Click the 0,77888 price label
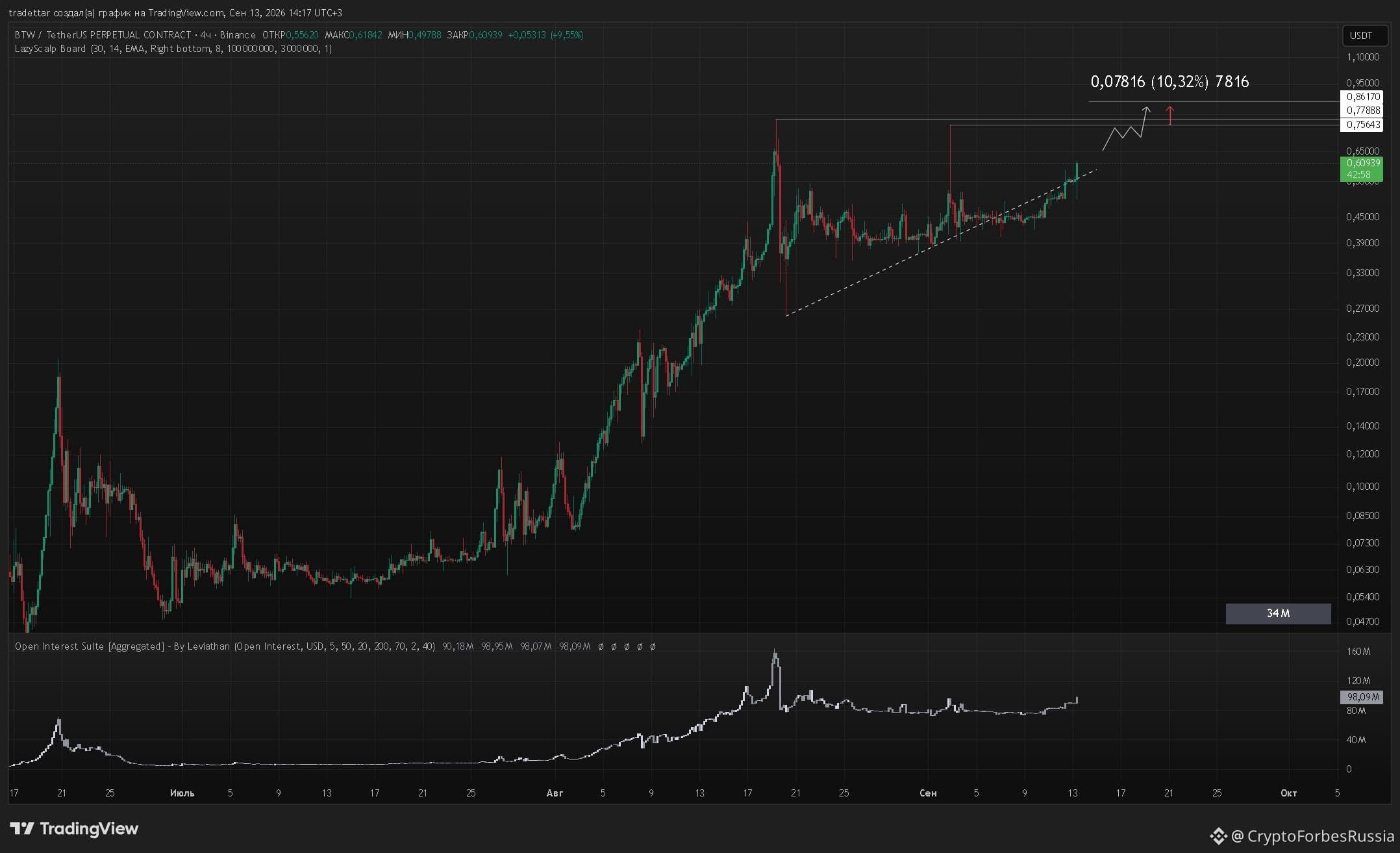The height and width of the screenshot is (853, 1400). coord(1362,110)
